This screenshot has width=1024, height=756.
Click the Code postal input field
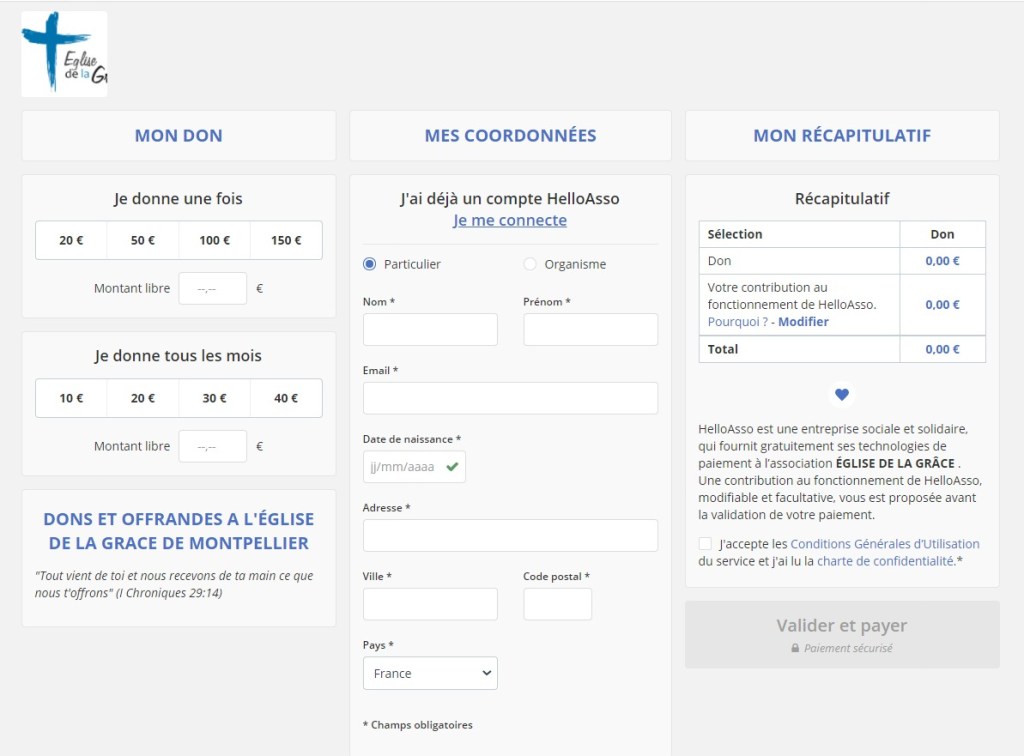point(557,604)
